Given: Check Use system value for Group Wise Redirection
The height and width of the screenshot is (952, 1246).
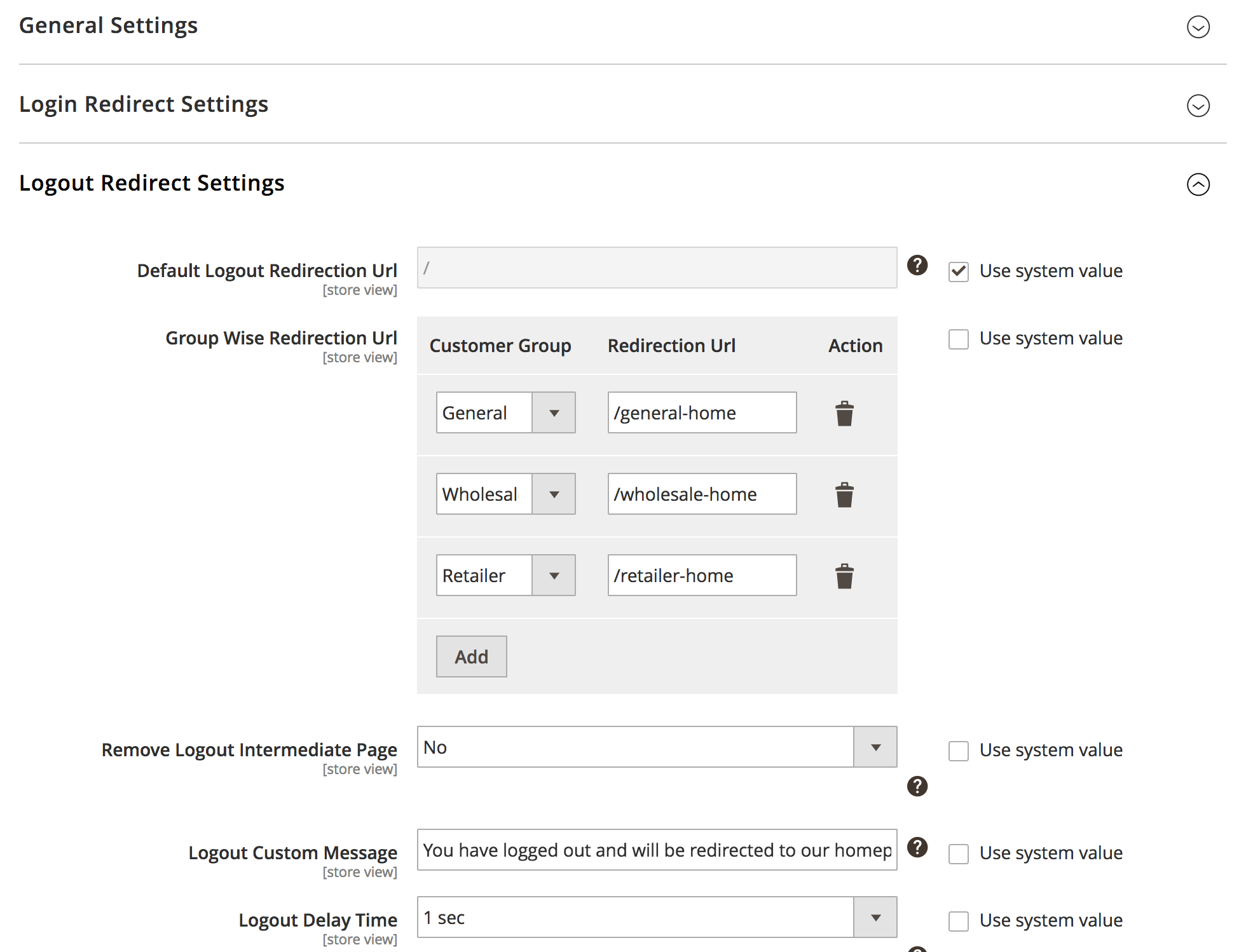Looking at the screenshot, I should click(x=958, y=339).
